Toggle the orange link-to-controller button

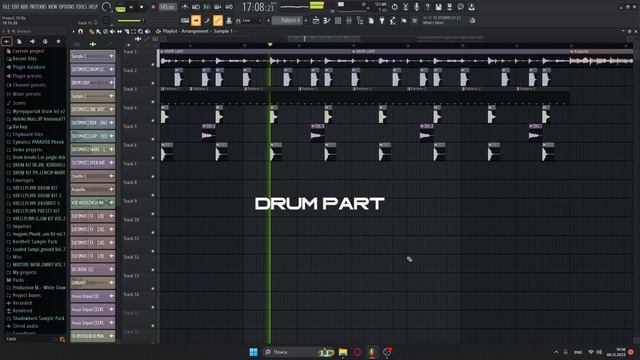[x=218, y=20]
